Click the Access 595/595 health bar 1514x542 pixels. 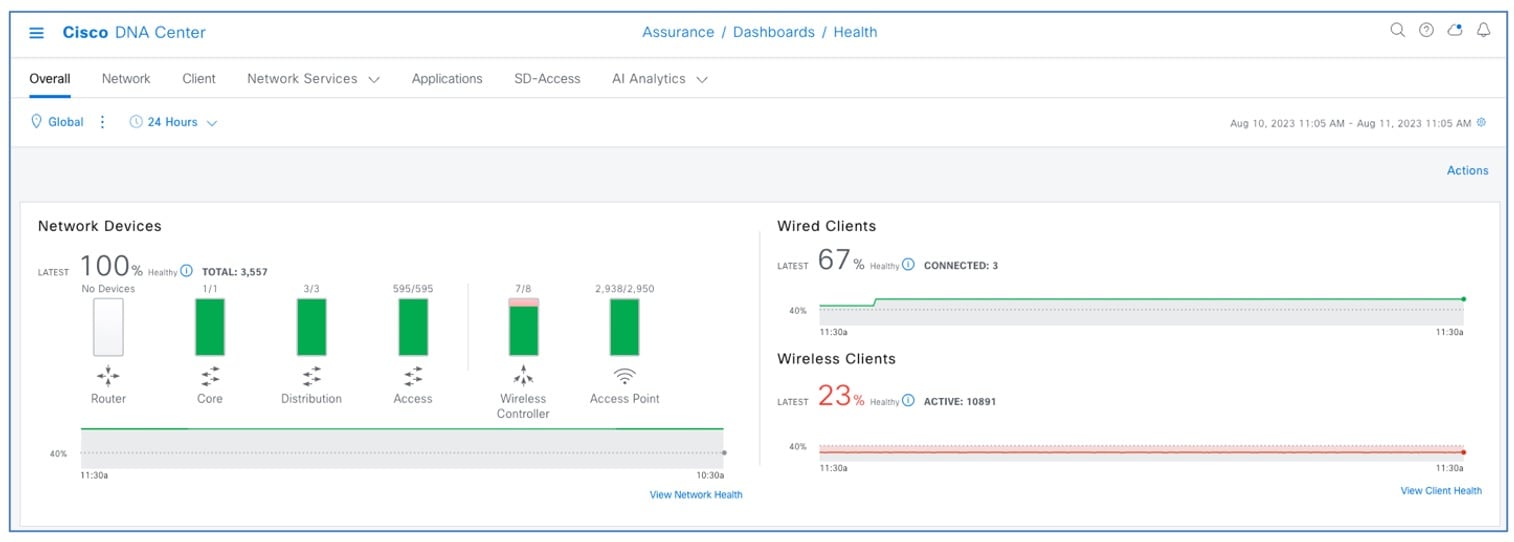(413, 327)
